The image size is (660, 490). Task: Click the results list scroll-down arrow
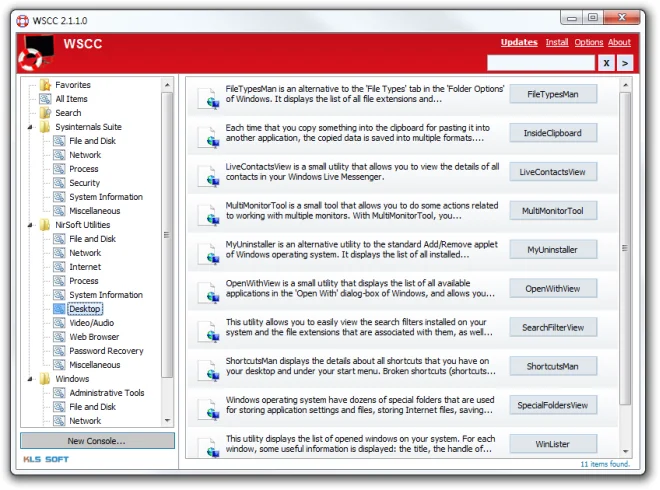pyautogui.click(x=625, y=451)
